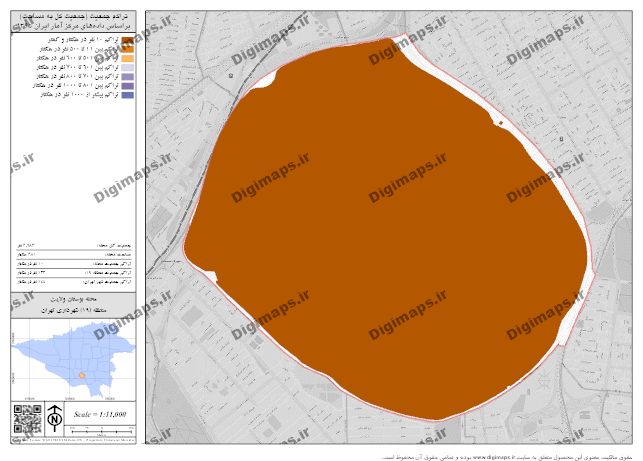
Task: Click the highlighted orange district in the inset map
Action: (x=82, y=375)
